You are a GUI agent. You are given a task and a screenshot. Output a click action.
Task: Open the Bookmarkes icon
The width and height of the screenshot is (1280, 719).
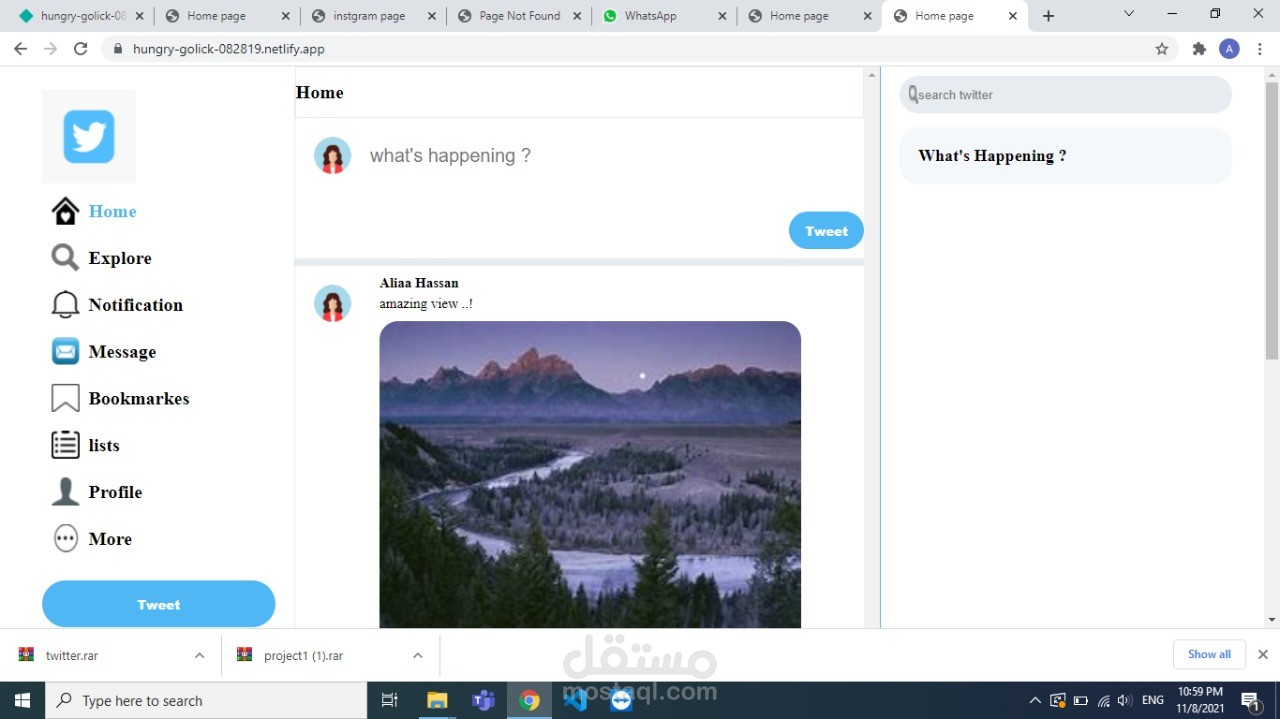(64, 398)
